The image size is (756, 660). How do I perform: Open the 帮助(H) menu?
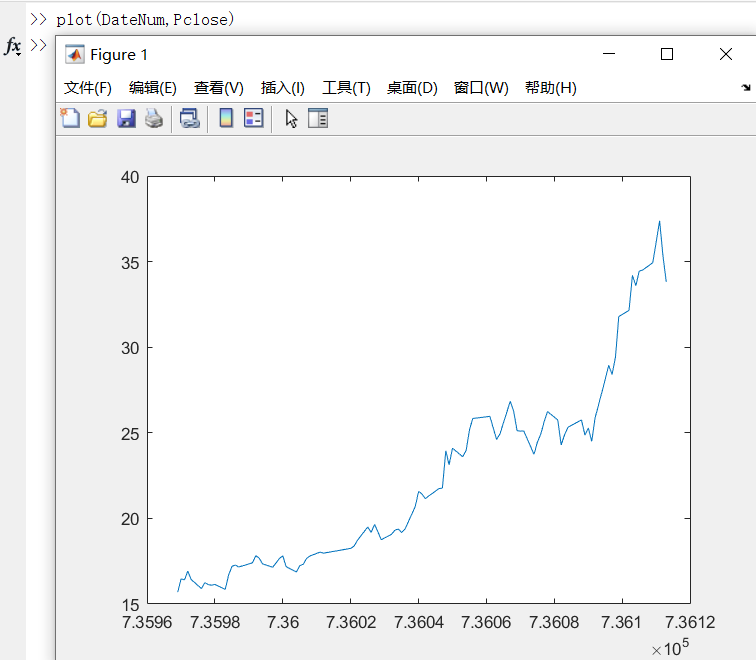click(x=550, y=88)
